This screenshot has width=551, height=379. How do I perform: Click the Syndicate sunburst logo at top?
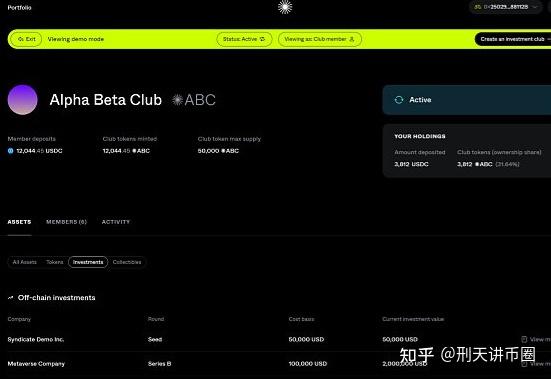click(285, 7)
